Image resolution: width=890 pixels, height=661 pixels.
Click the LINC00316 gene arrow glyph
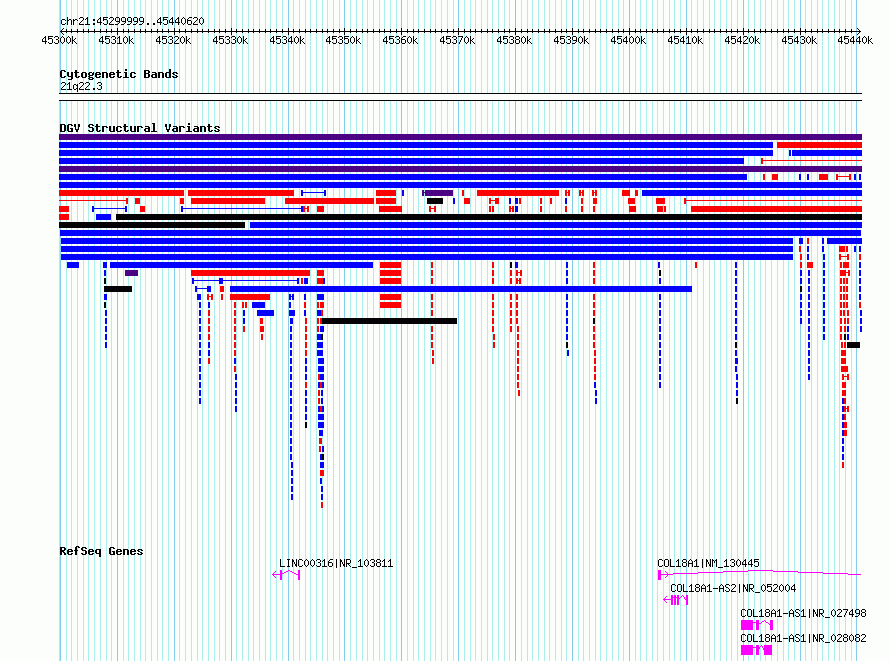[x=286, y=575]
